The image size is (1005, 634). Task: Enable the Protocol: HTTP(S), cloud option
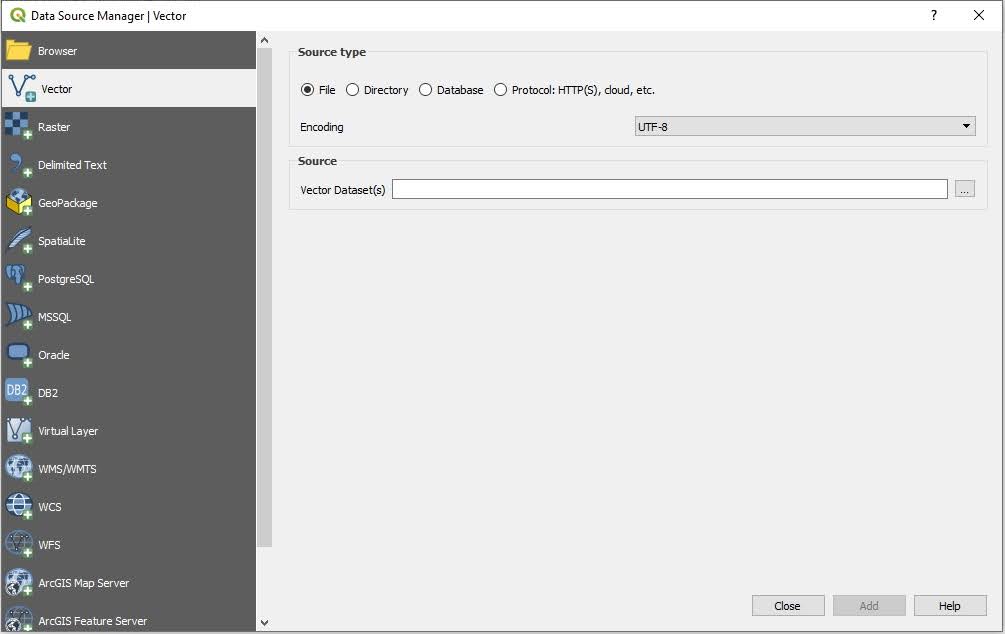tap(501, 90)
